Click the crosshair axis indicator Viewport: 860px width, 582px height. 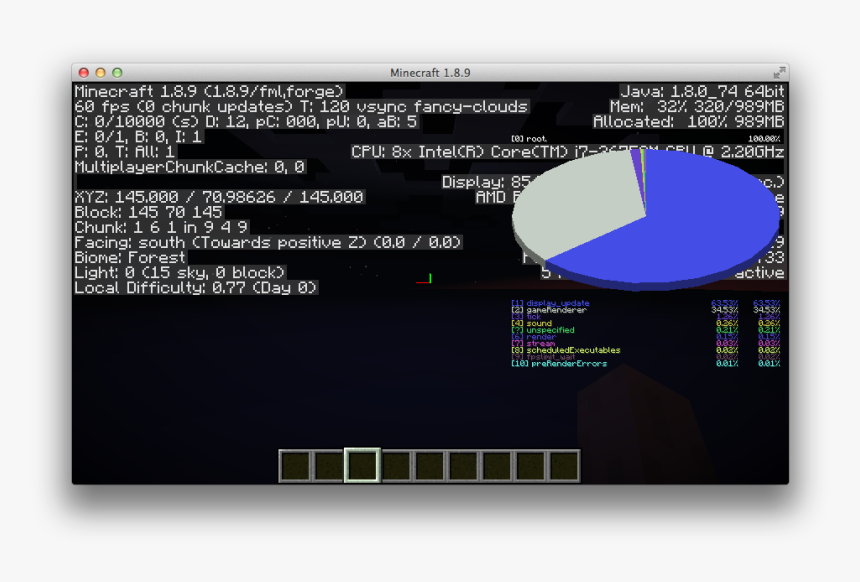[x=428, y=280]
